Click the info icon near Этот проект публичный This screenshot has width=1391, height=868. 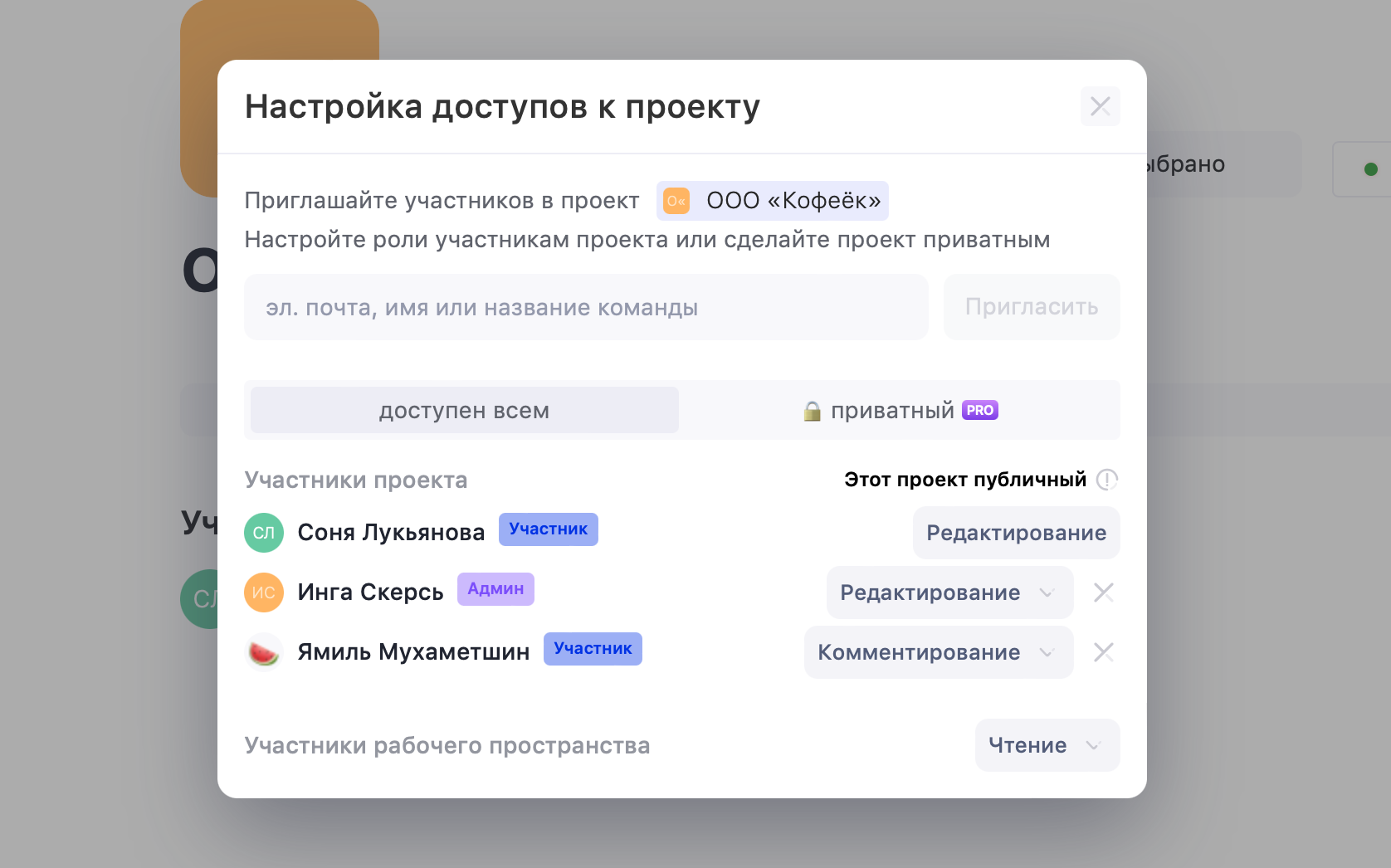(1109, 479)
